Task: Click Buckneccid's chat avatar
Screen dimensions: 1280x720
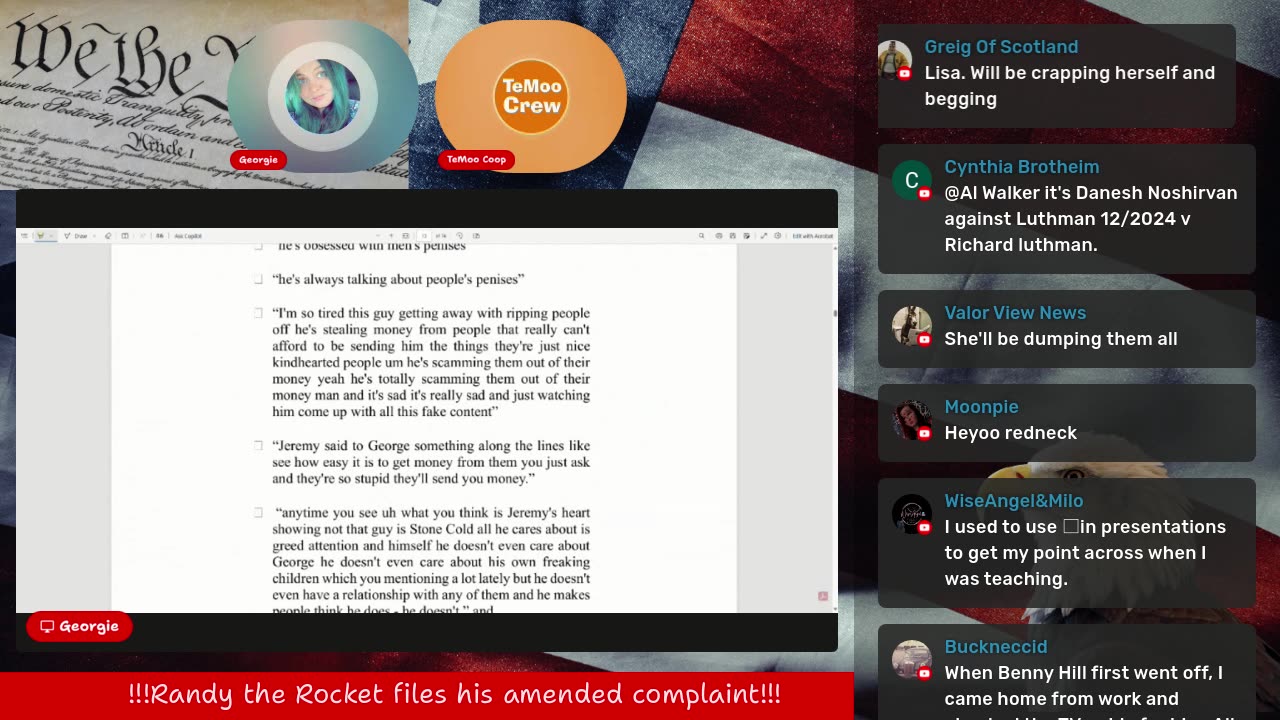Action: pyautogui.click(x=911, y=660)
